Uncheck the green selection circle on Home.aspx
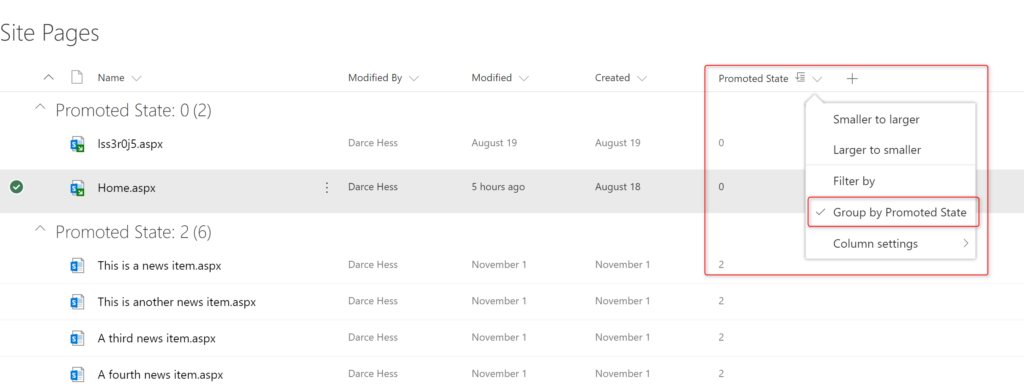The width and height of the screenshot is (1024, 388). pyautogui.click(x=17, y=187)
